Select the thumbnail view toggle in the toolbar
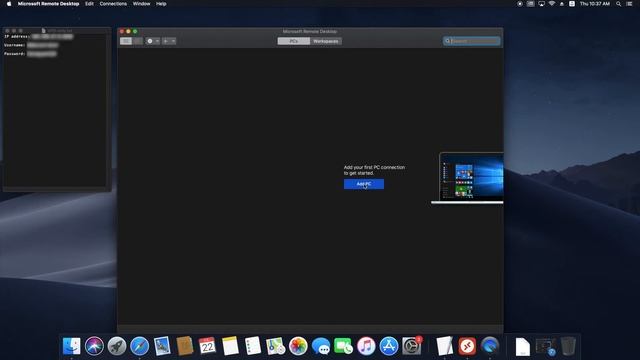 pos(126,41)
